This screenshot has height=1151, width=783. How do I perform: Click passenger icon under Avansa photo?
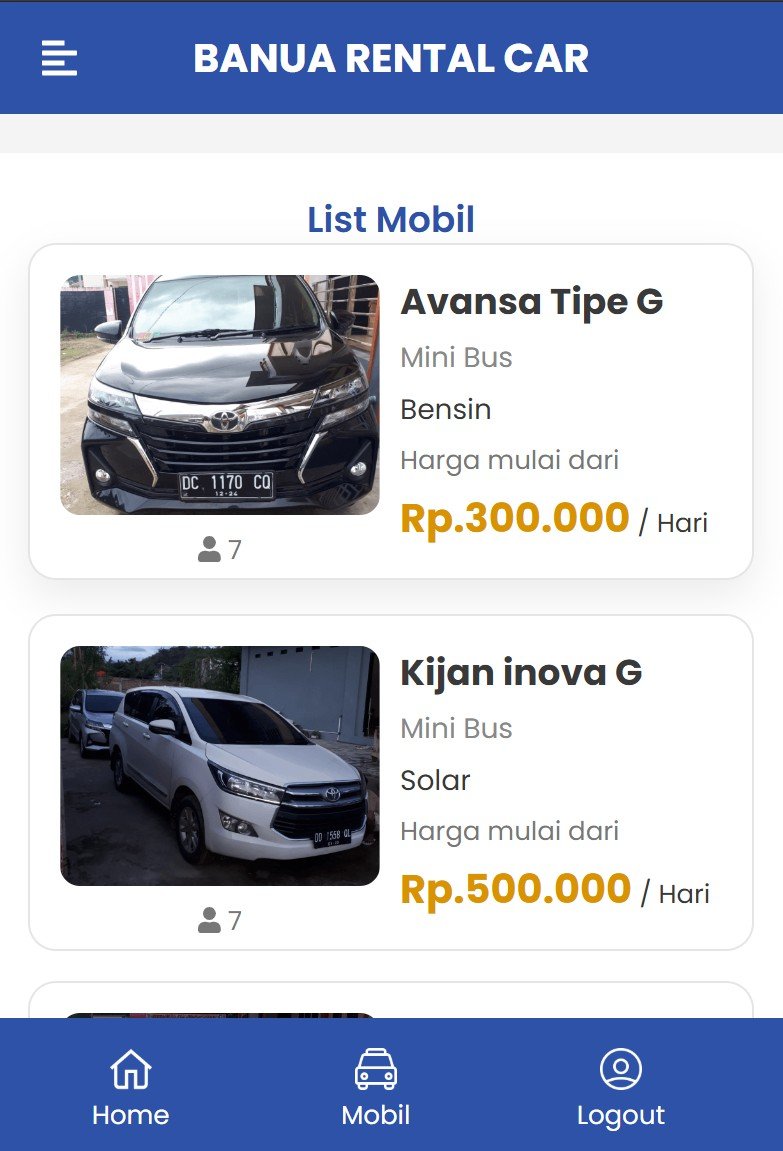[209, 549]
